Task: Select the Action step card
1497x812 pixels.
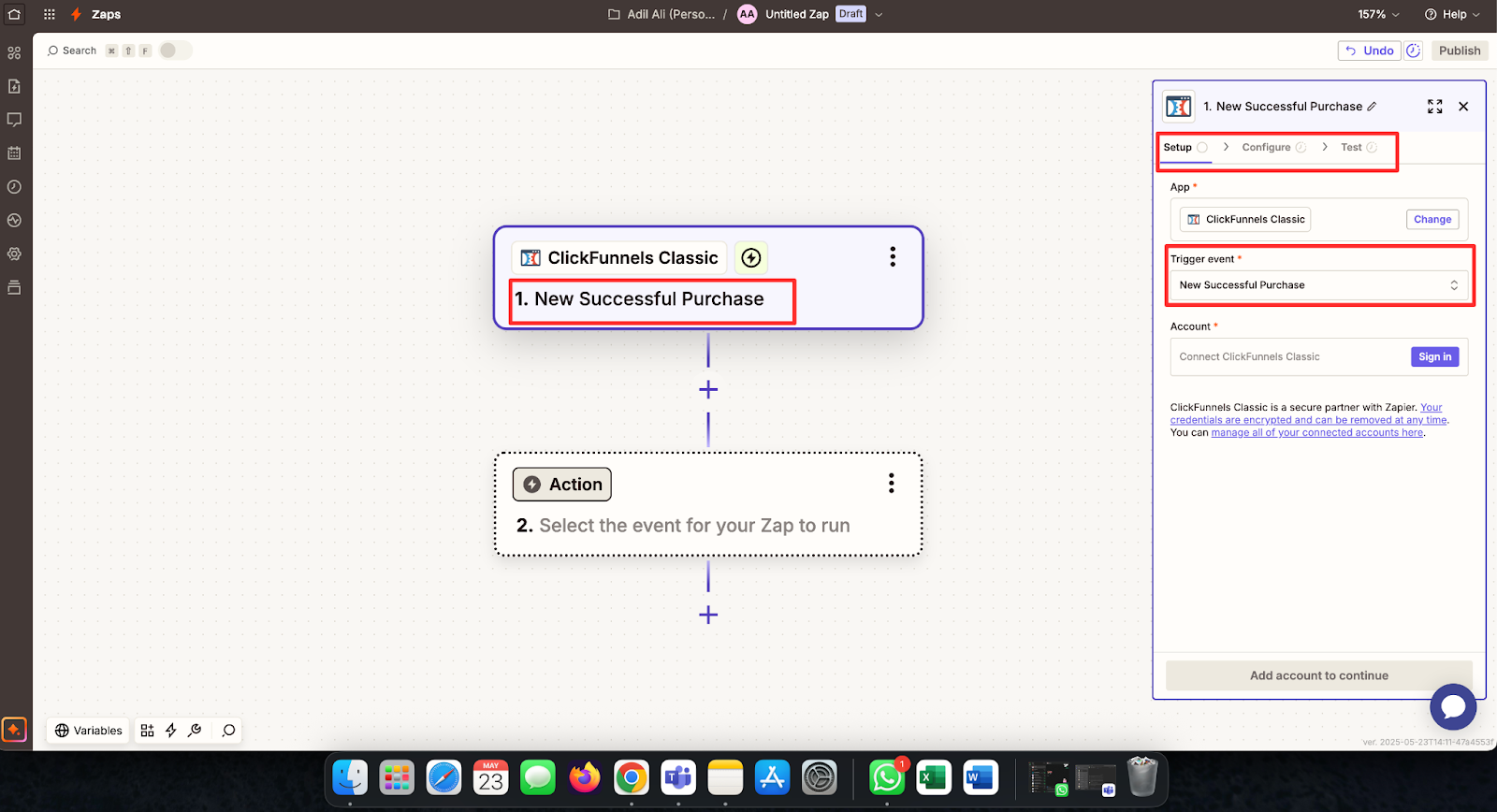Action: point(708,504)
